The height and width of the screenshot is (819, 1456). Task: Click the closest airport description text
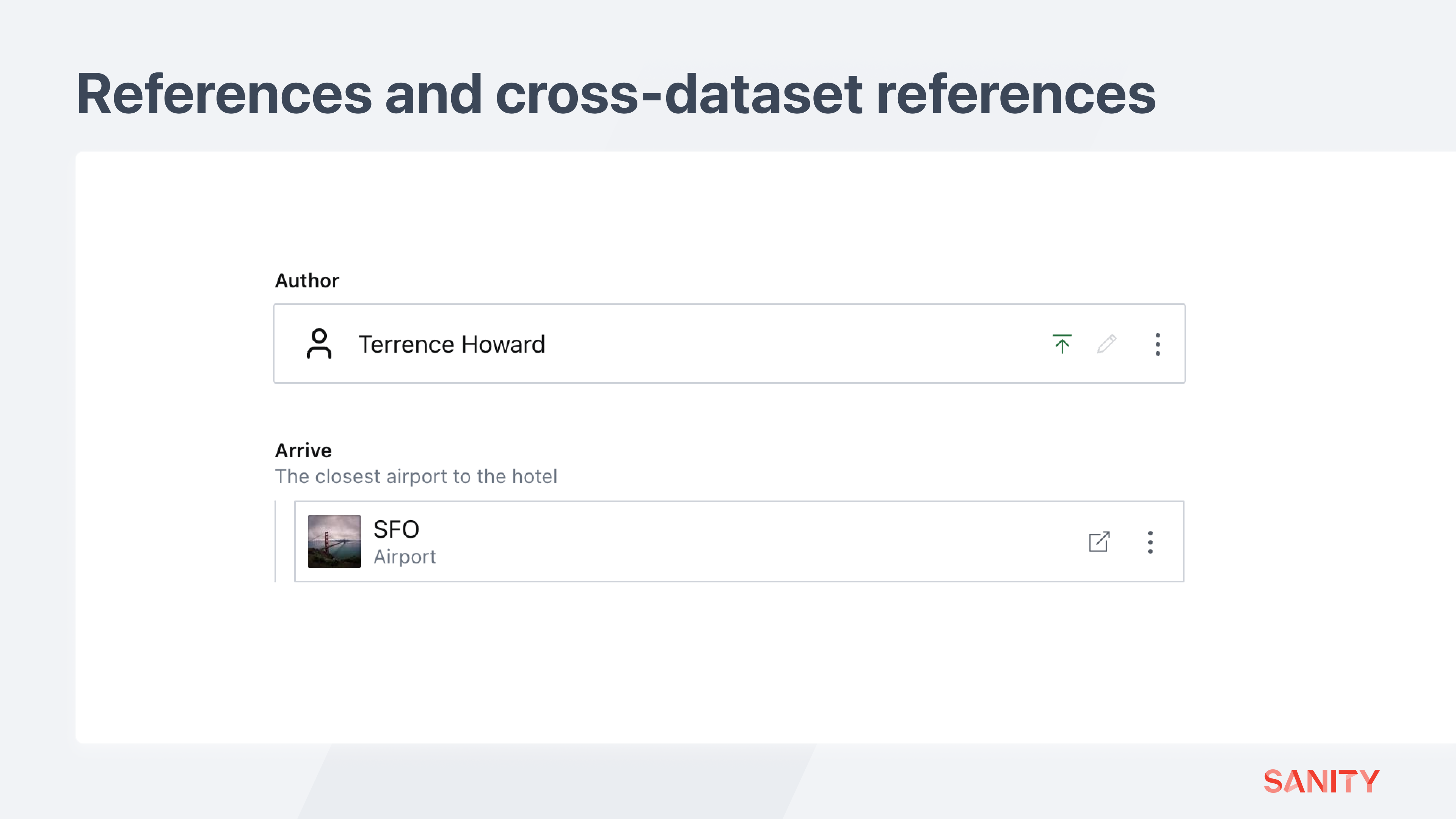[416, 477]
